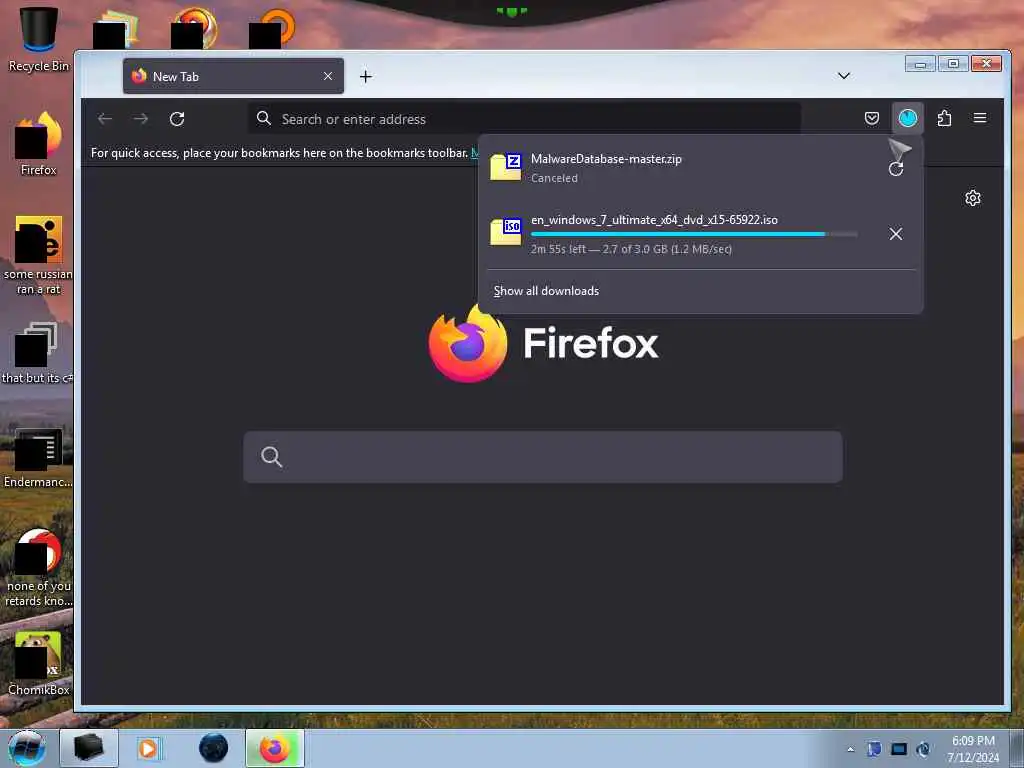Viewport: 1024px width, 768px height.
Task: Click the Firefox forward arrow button
Action: tap(141, 119)
